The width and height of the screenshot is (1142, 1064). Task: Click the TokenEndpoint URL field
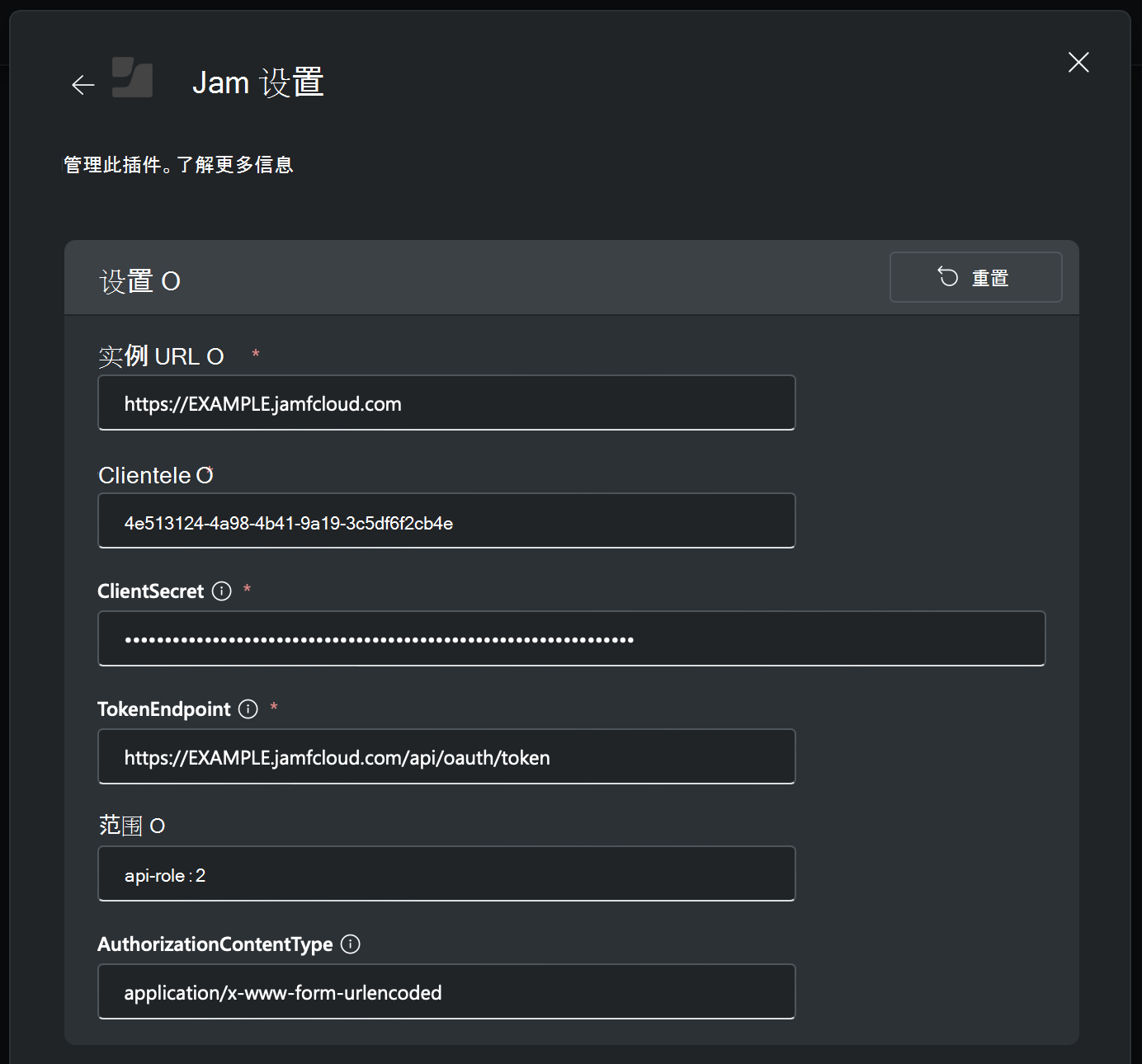[x=446, y=756]
